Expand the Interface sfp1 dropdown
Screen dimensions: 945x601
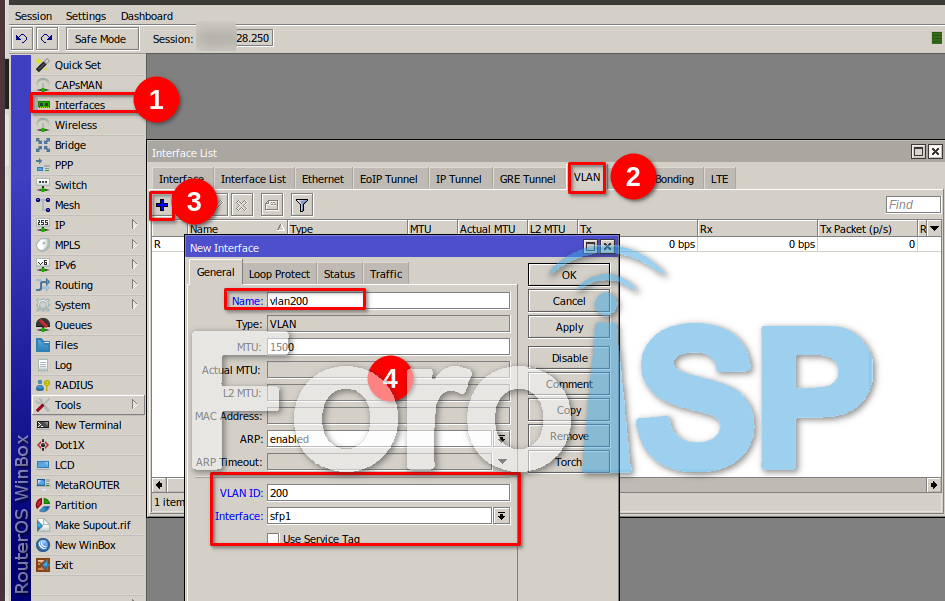(501, 516)
